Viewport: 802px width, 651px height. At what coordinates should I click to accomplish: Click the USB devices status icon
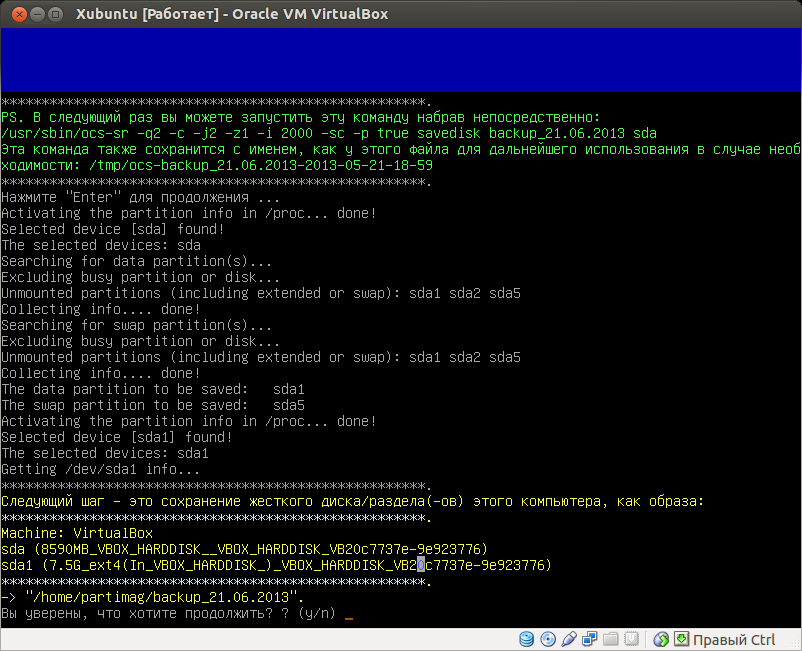pyautogui.click(x=569, y=639)
